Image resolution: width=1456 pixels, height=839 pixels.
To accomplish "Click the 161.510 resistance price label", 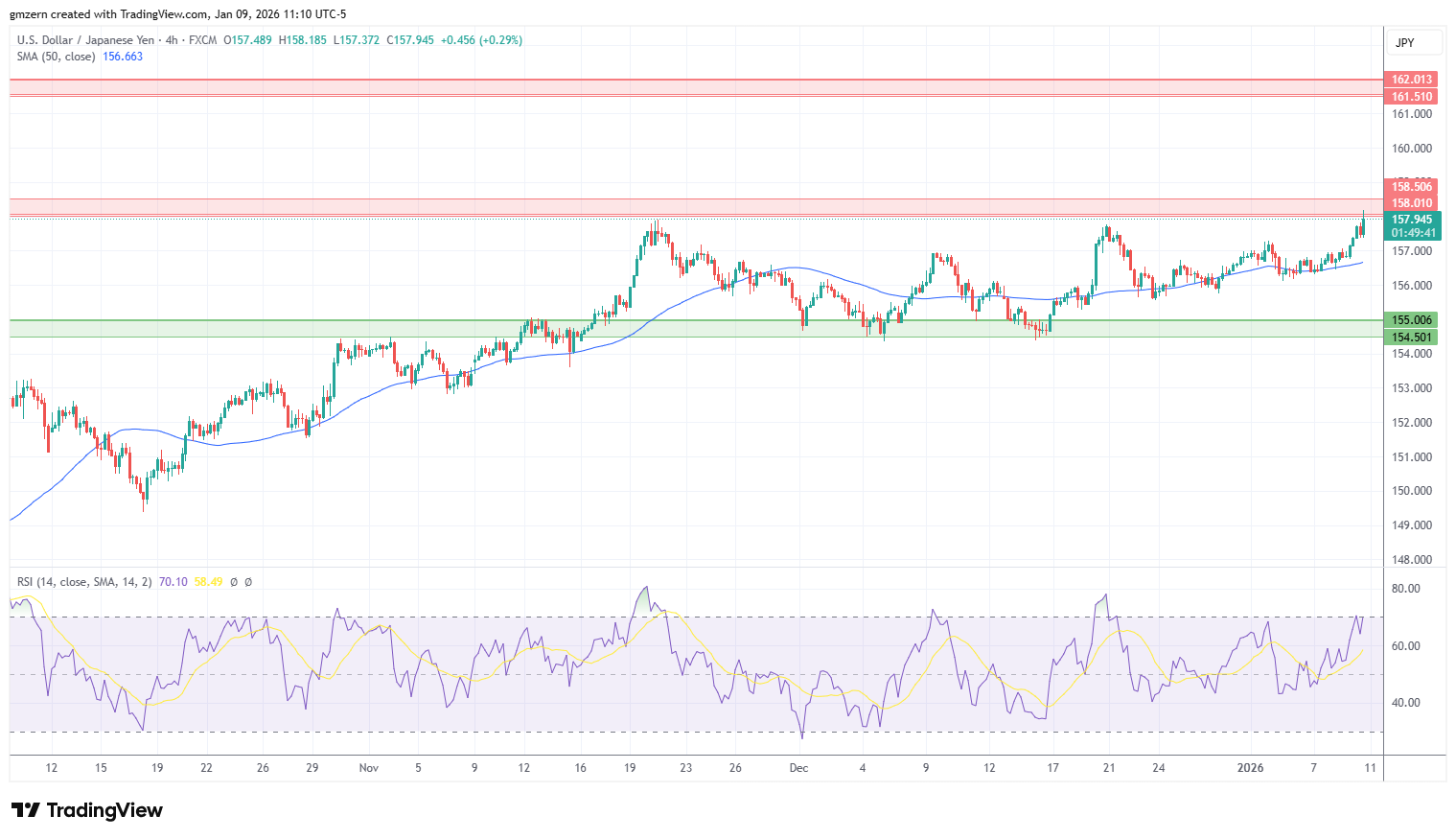I will coord(1413,97).
